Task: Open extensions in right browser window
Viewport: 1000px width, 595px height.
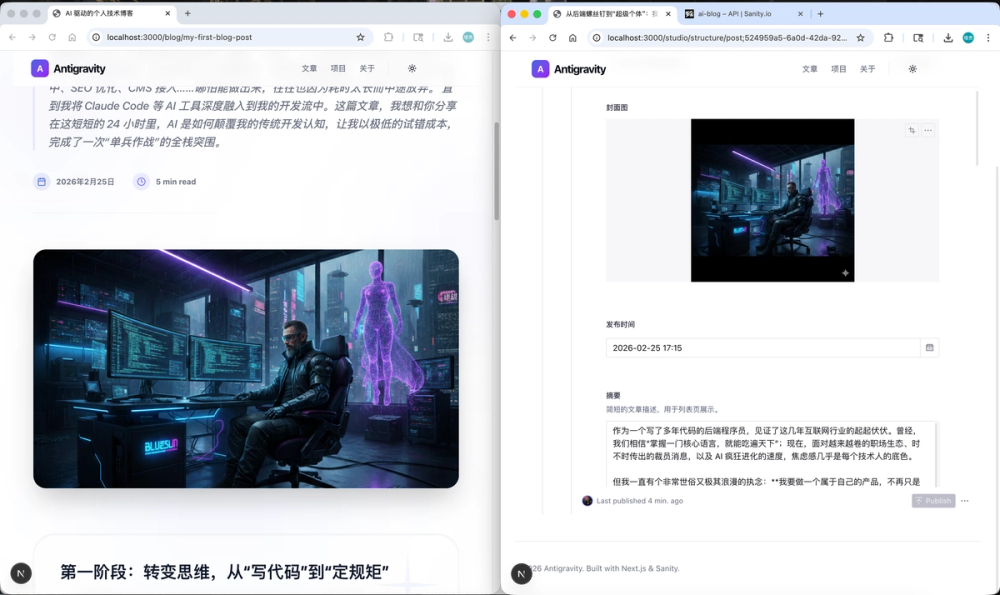Action: (x=888, y=38)
